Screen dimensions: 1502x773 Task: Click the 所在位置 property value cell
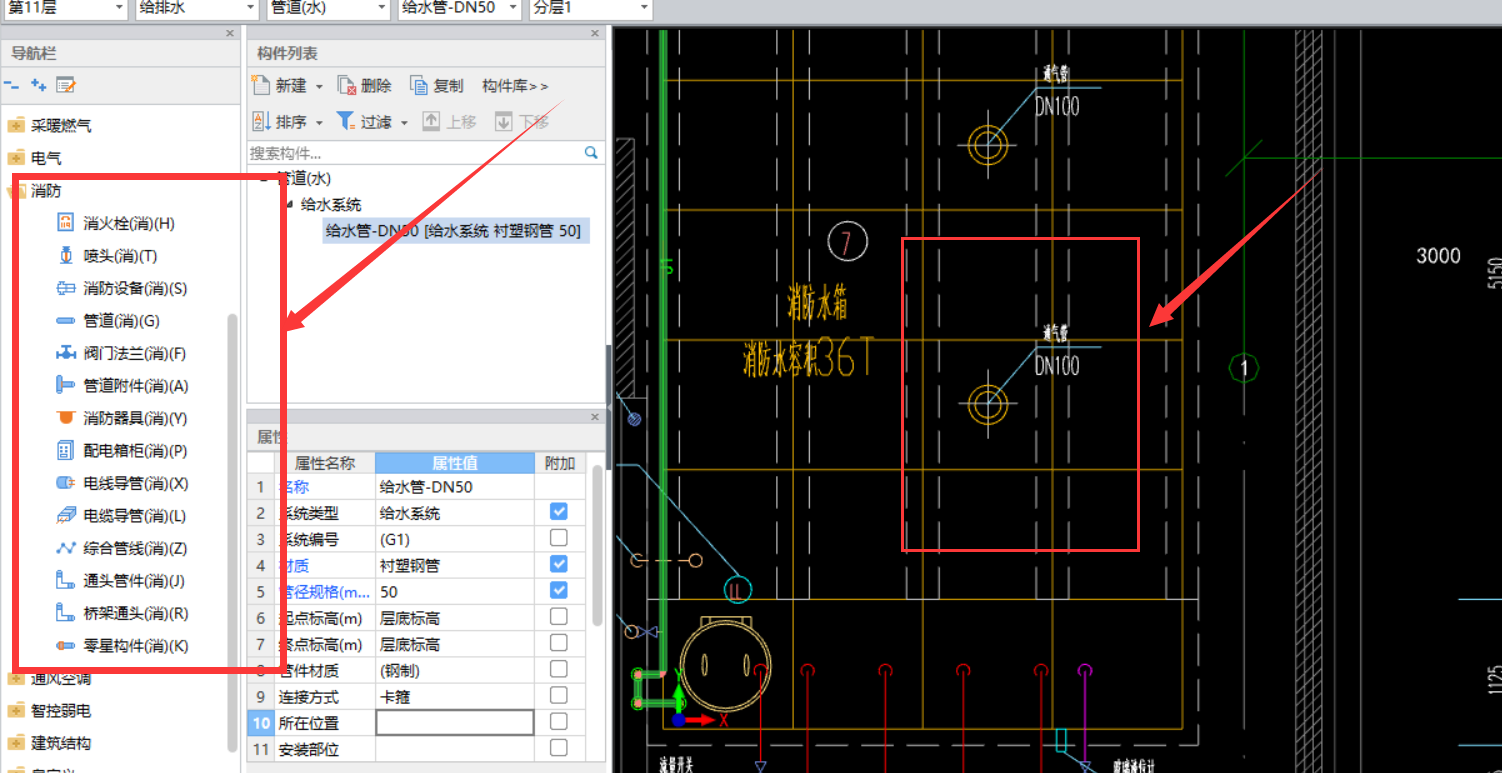pyautogui.click(x=455, y=722)
